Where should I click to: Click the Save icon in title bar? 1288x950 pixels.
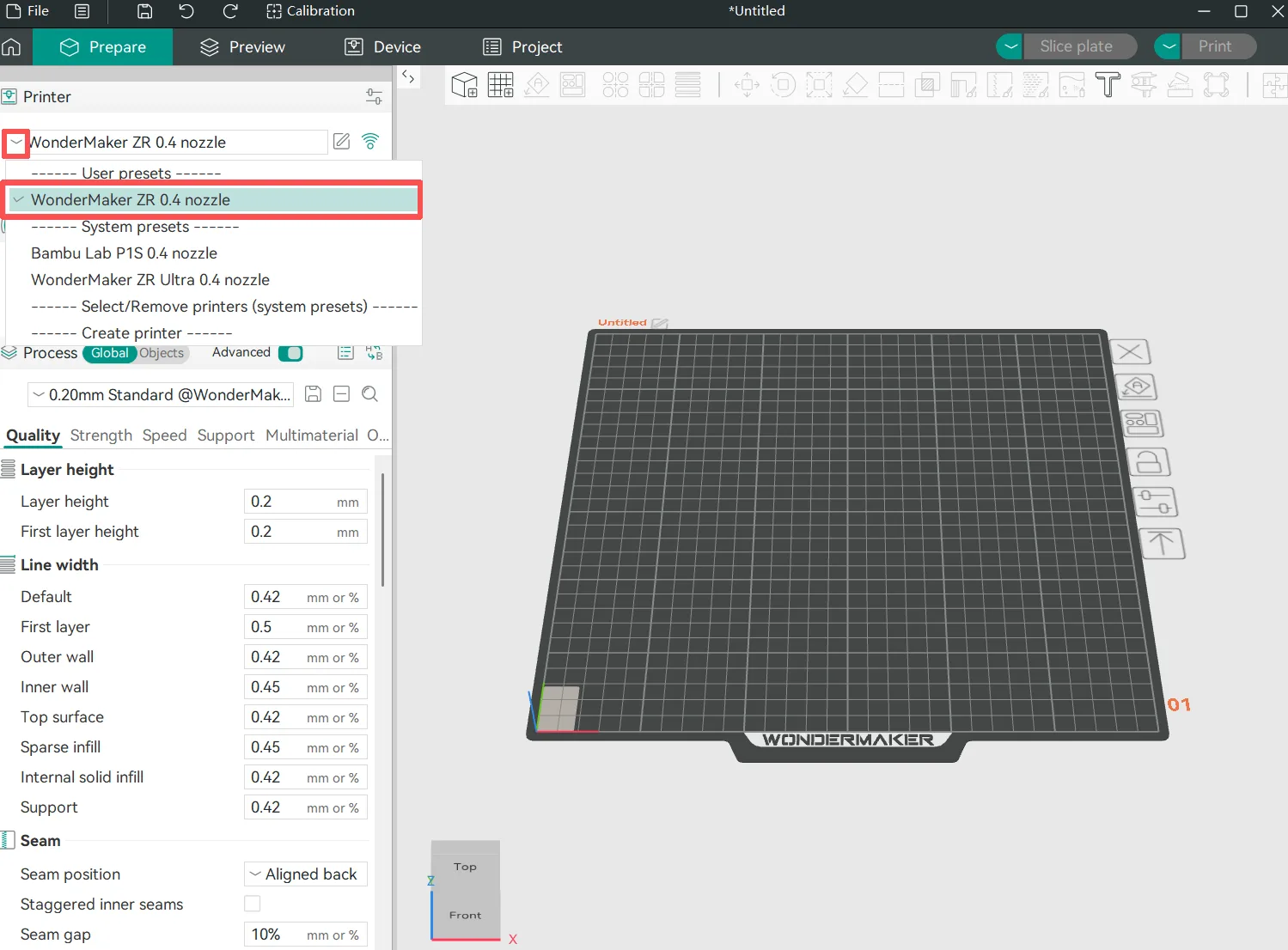[x=145, y=11]
